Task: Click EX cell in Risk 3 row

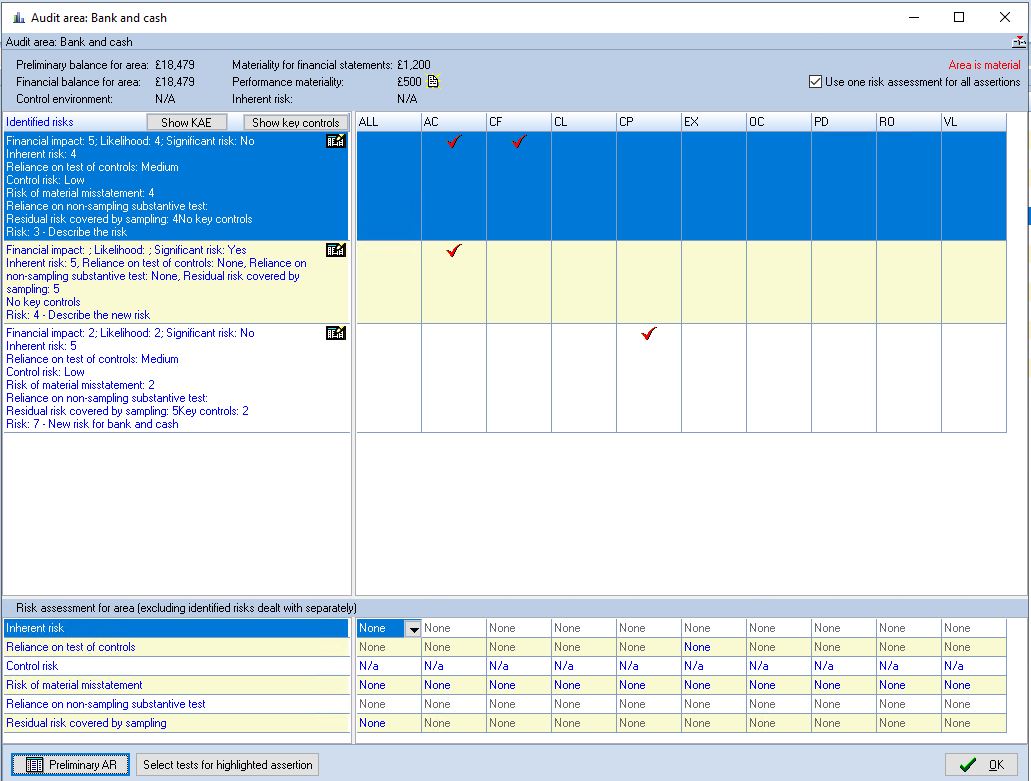Action: (x=714, y=186)
